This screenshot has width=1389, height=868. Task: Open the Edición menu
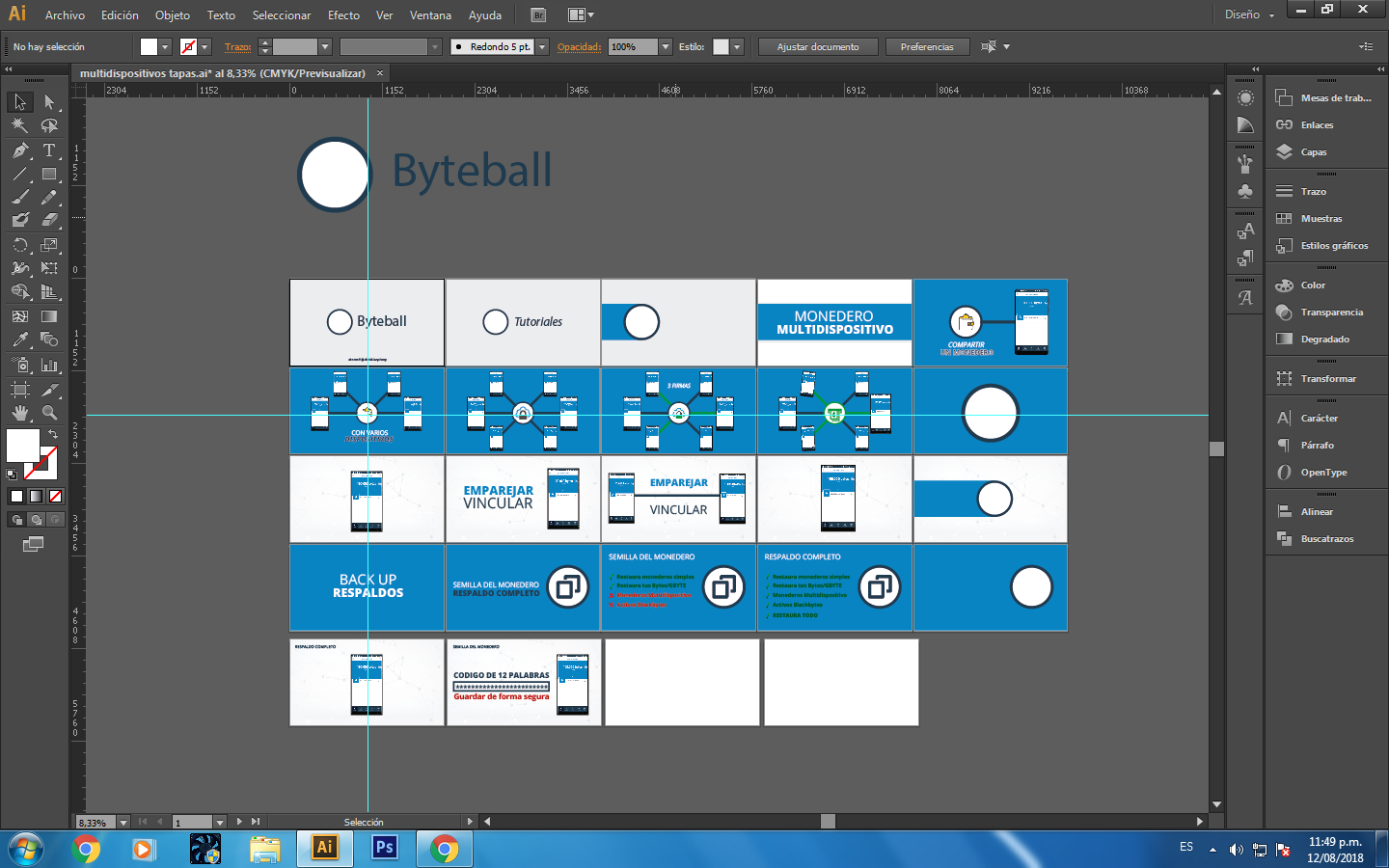pyautogui.click(x=120, y=15)
